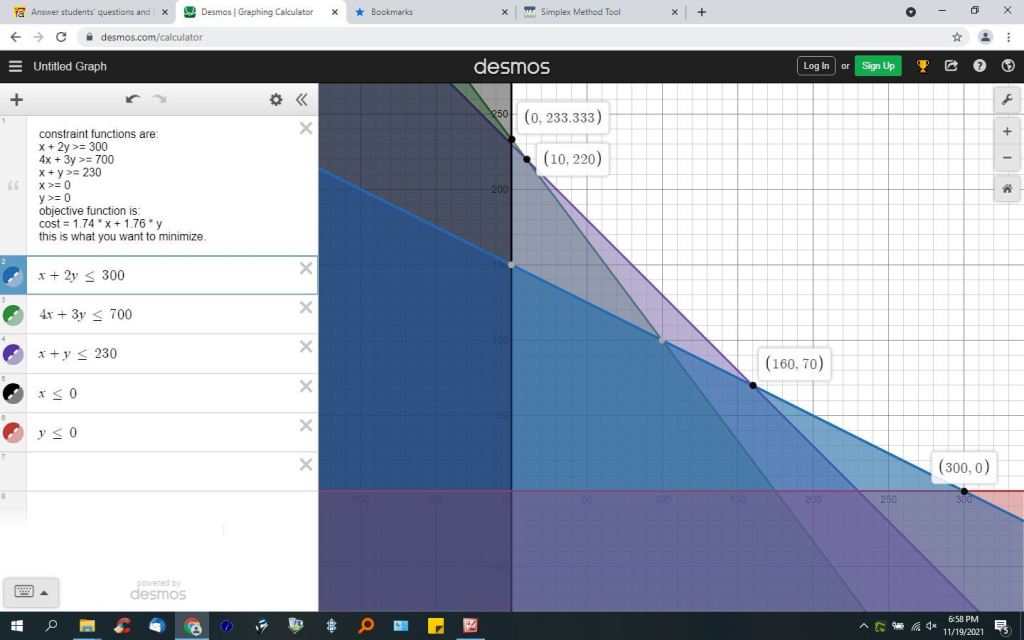
Task: Delete expression x + 2y ≤ 300
Action: 306,268
